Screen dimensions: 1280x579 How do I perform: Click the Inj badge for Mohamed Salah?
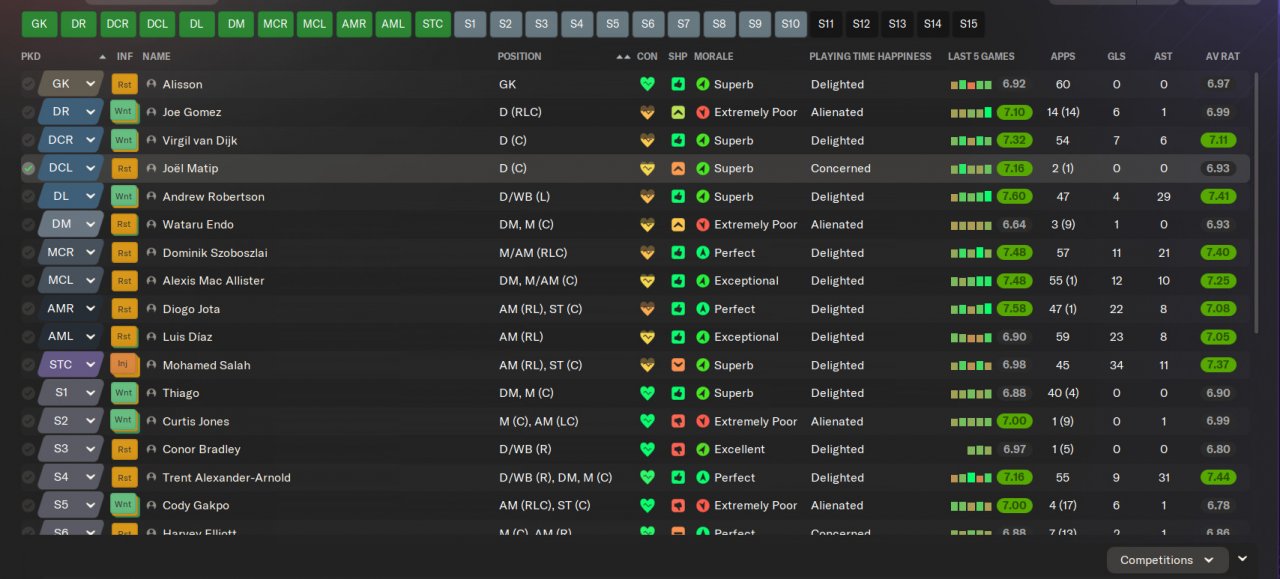[124, 364]
